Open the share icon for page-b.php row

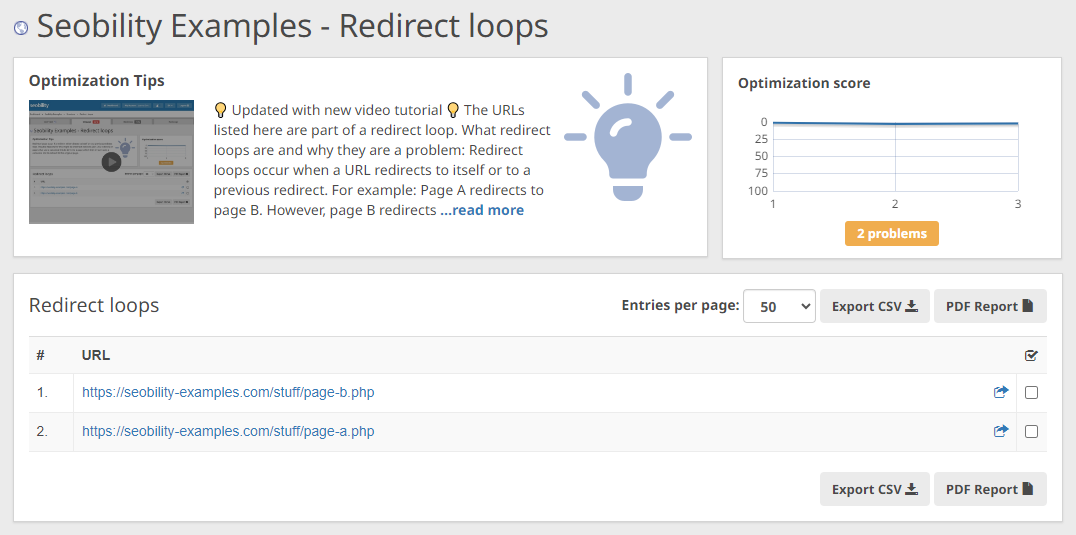pyautogui.click(x=1001, y=392)
